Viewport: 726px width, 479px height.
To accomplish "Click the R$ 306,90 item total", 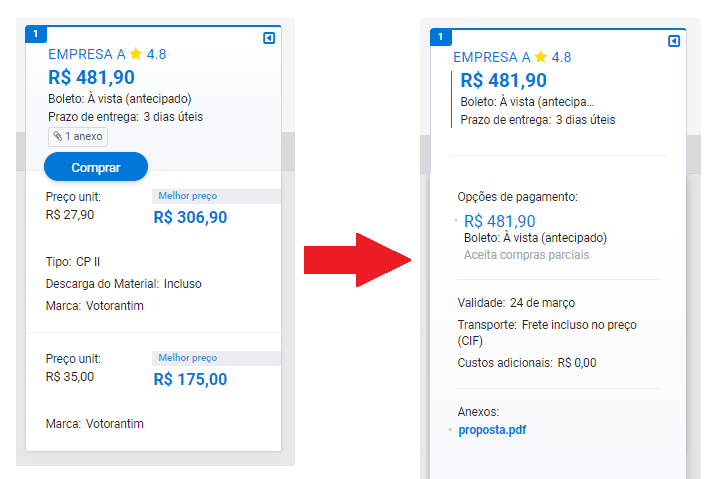I will [x=190, y=217].
